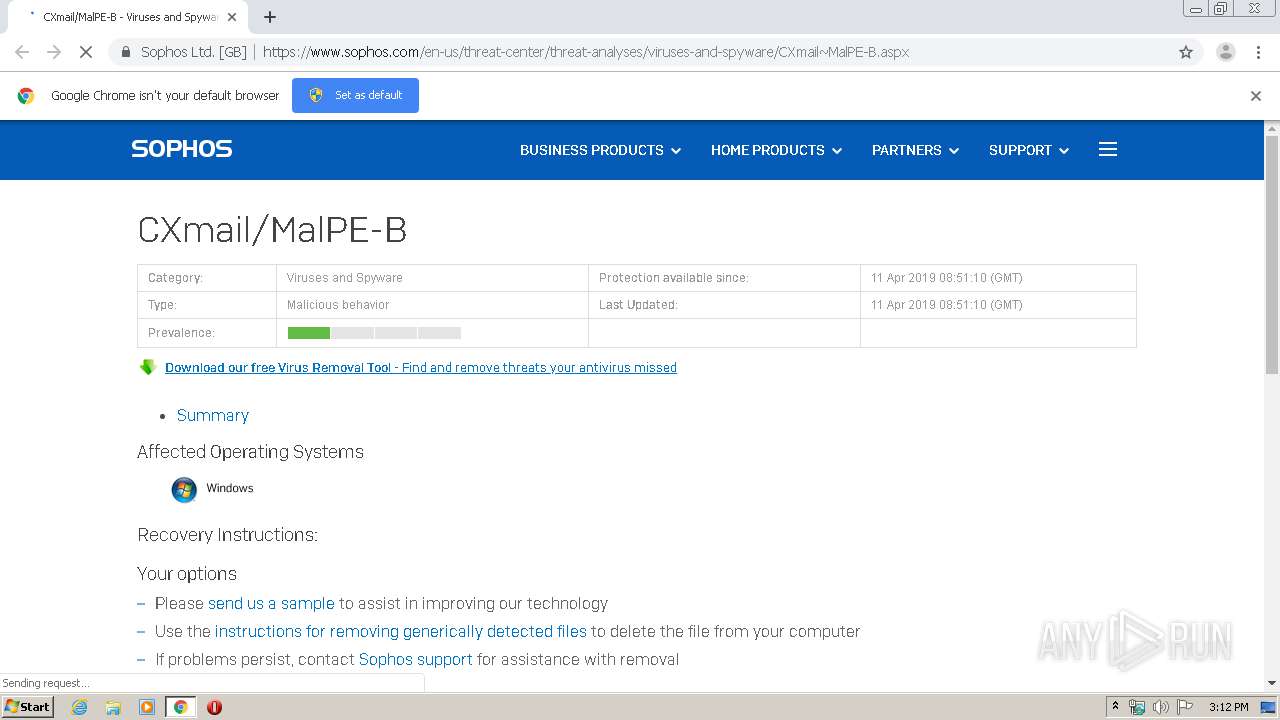Bookmark this page with the star
This screenshot has height=720, width=1280.
click(1186, 52)
